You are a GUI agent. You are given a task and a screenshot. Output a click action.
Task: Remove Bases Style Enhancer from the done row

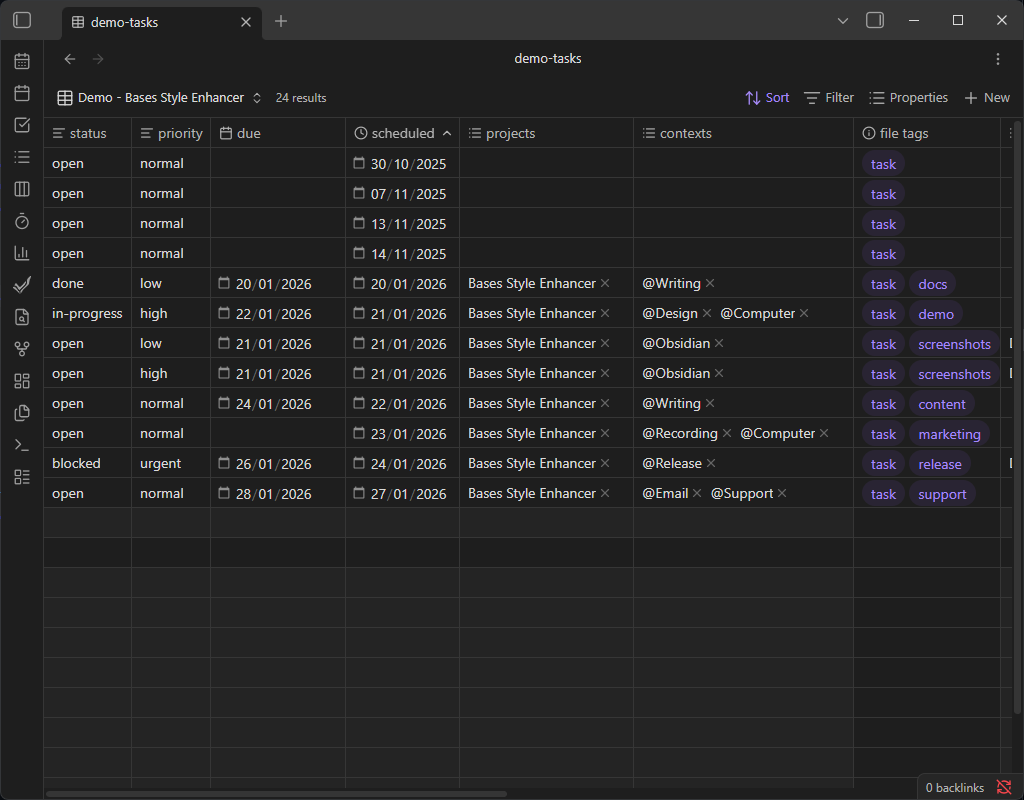click(x=605, y=283)
